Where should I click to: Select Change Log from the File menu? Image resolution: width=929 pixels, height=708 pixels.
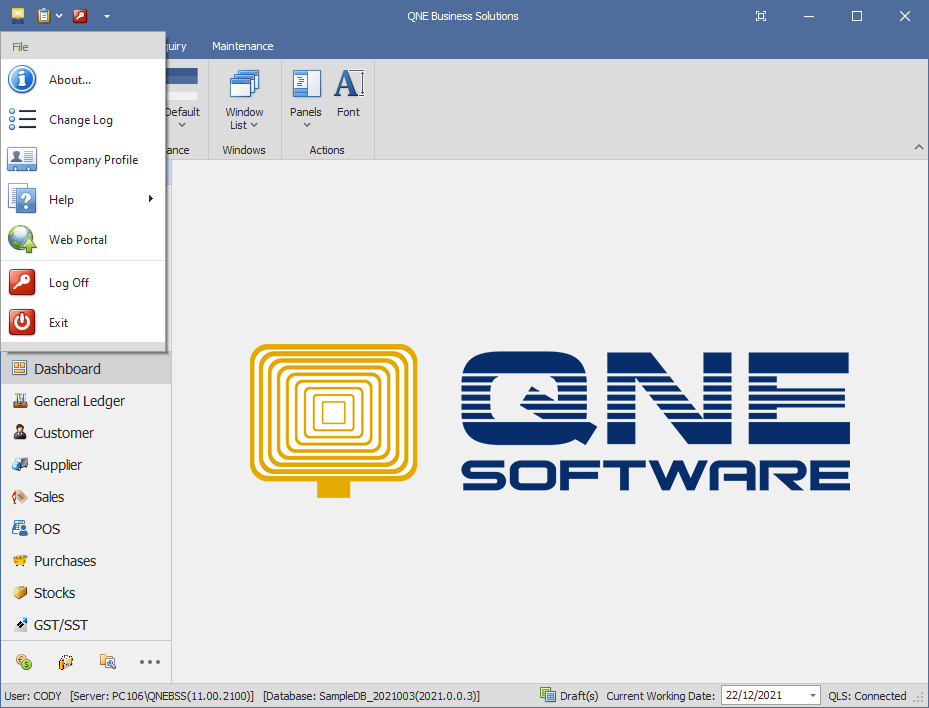[x=83, y=120]
